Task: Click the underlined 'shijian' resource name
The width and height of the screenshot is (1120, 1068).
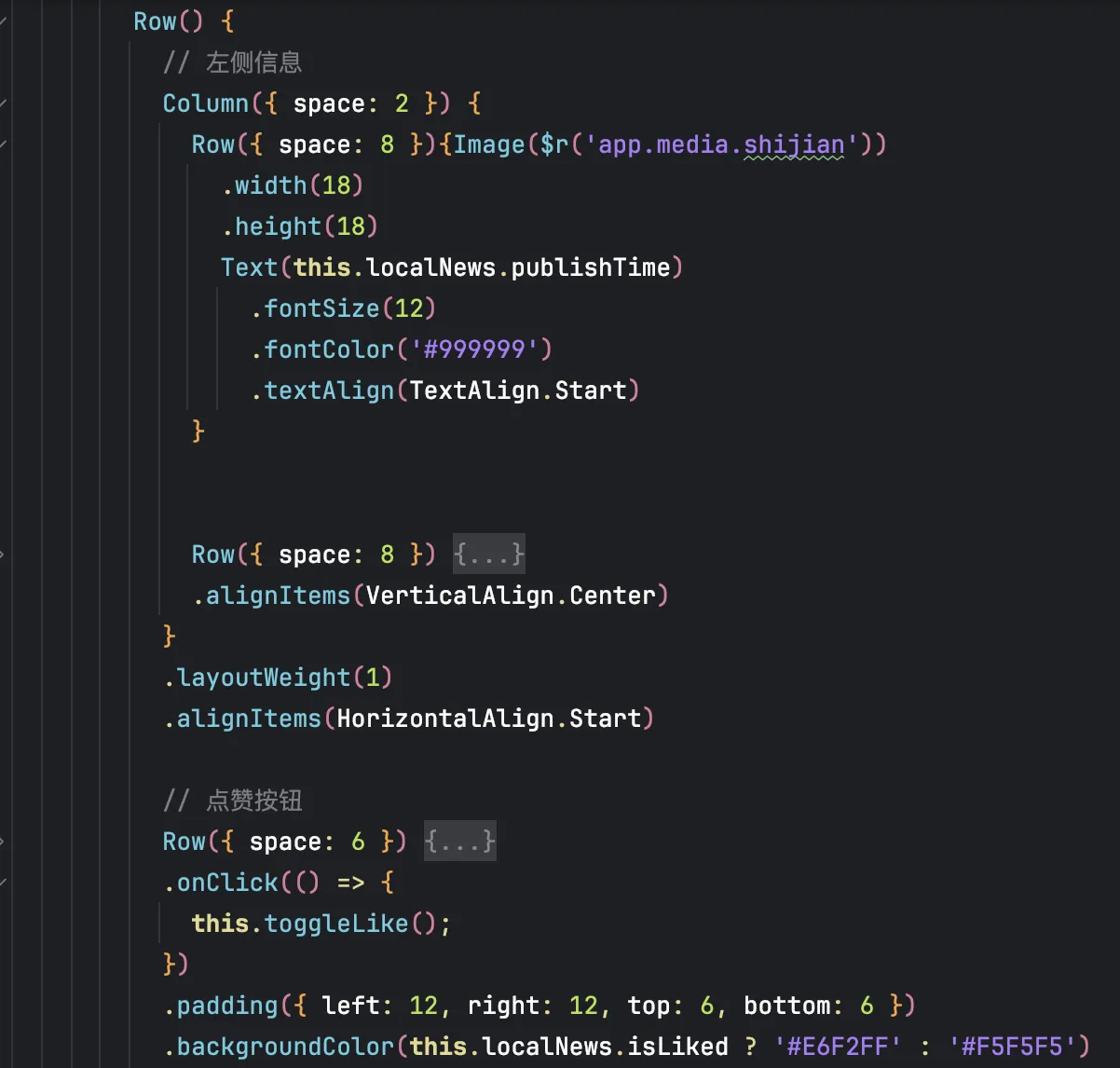Action: pyautogui.click(x=794, y=144)
